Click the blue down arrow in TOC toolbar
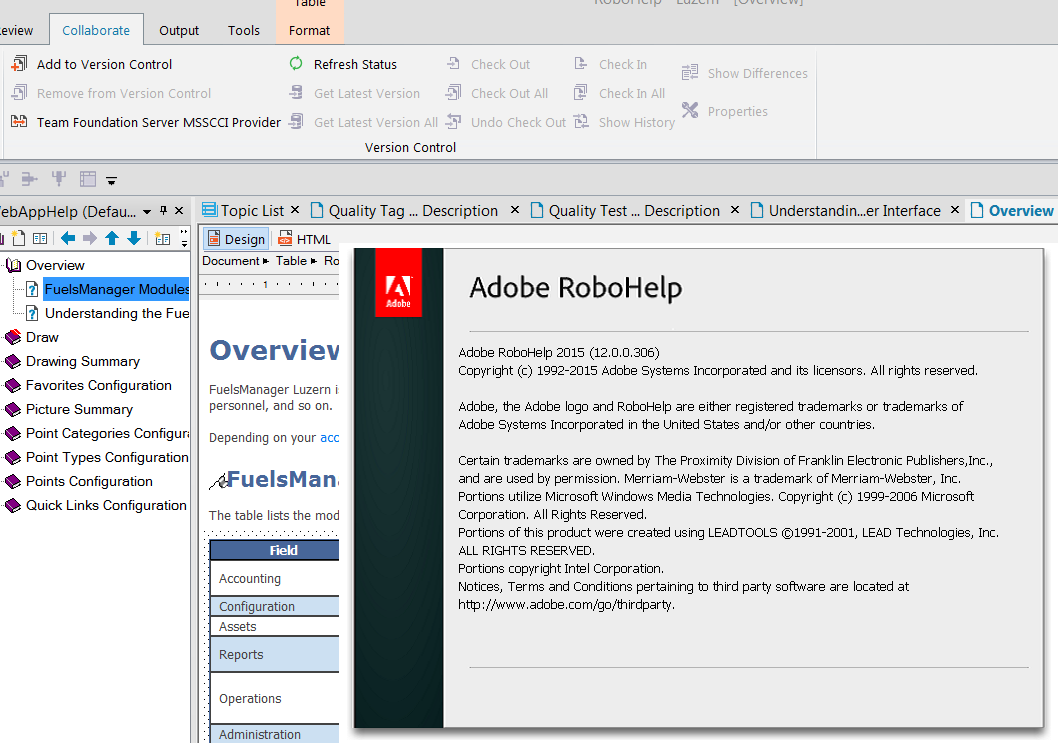The width and height of the screenshot is (1058, 743). pyautogui.click(x=134, y=238)
